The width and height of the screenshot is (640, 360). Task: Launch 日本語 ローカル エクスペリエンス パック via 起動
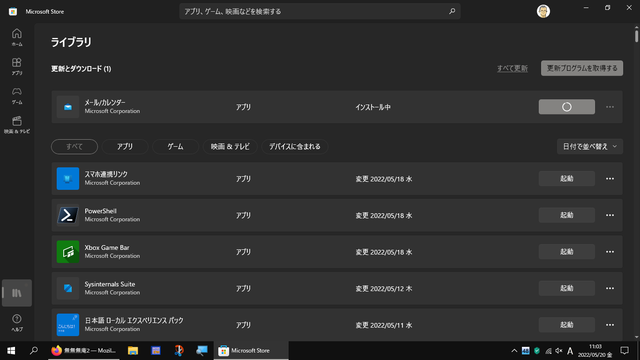[x=567, y=325]
